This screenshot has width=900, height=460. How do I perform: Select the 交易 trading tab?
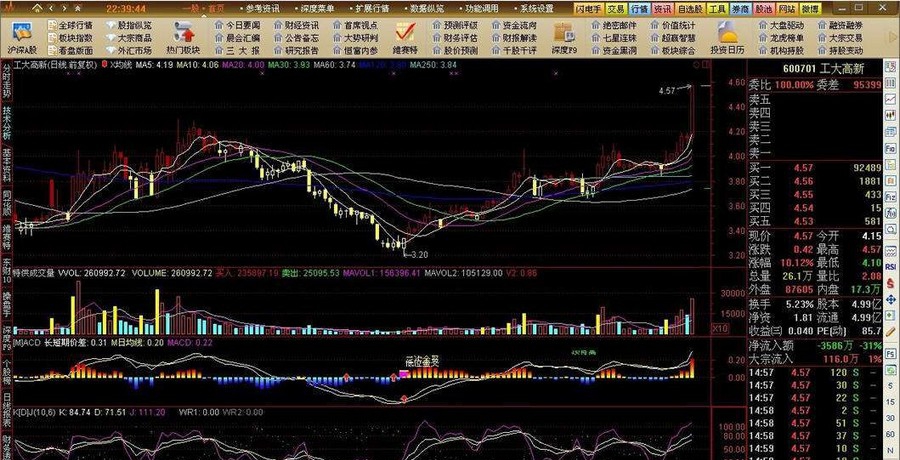[616, 9]
